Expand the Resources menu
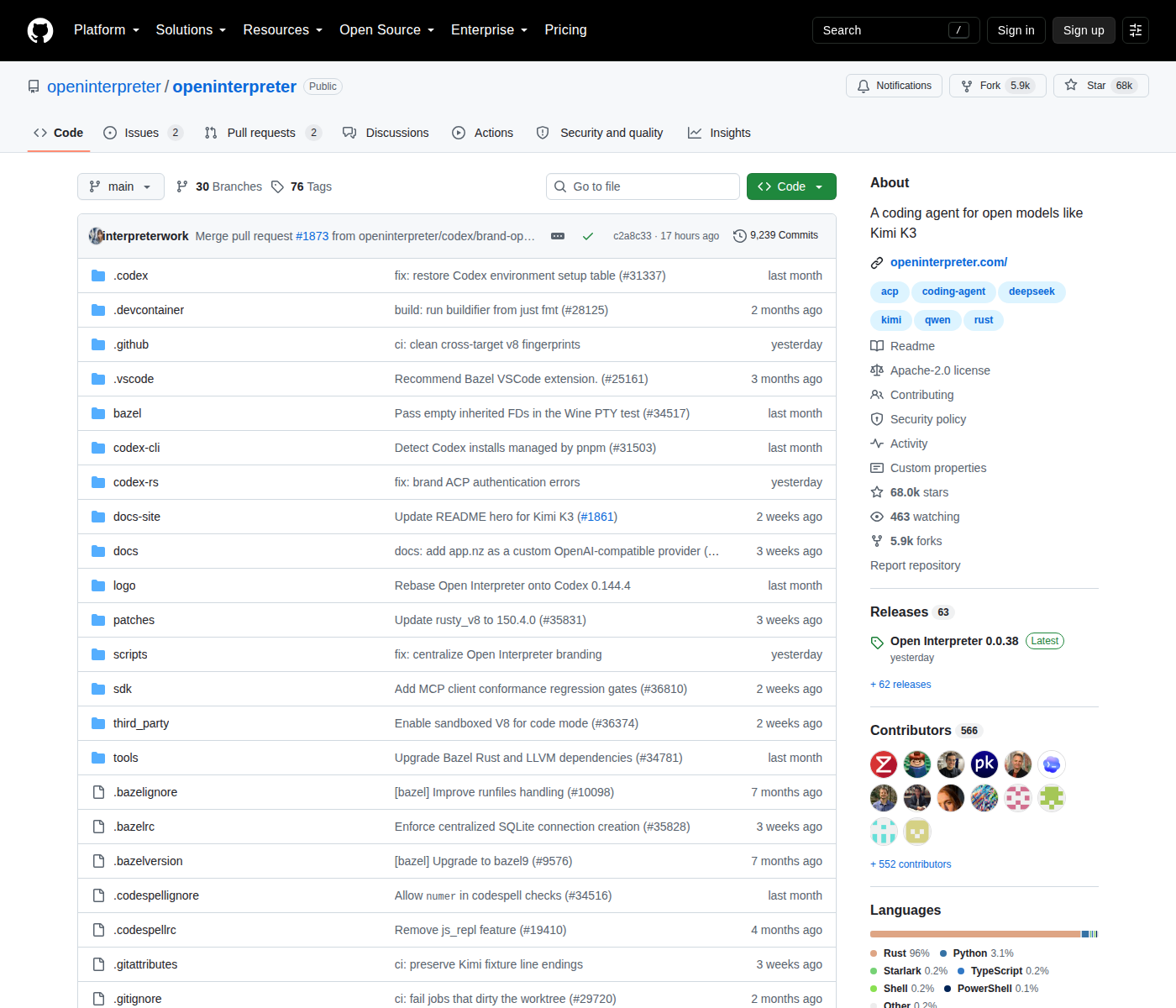 coord(283,30)
